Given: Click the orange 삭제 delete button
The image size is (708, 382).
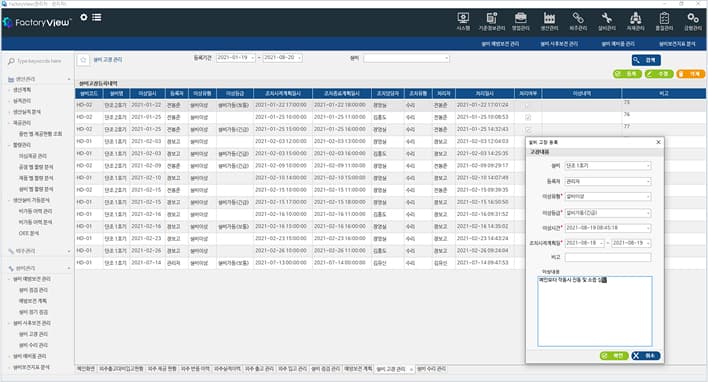Looking at the screenshot, I should [690, 74].
